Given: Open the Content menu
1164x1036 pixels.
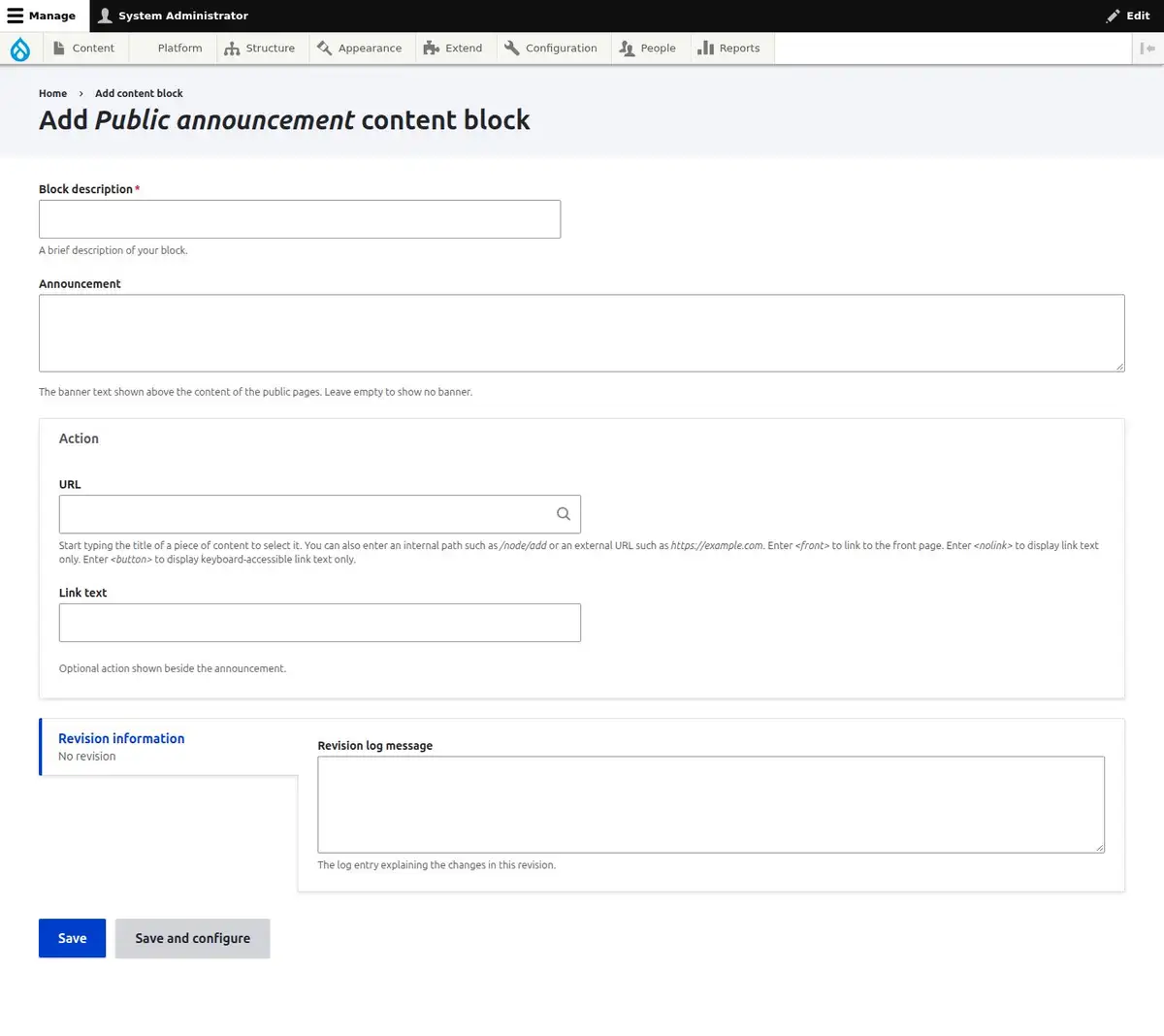Looking at the screenshot, I should pyautogui.click(x=83, y=49).
